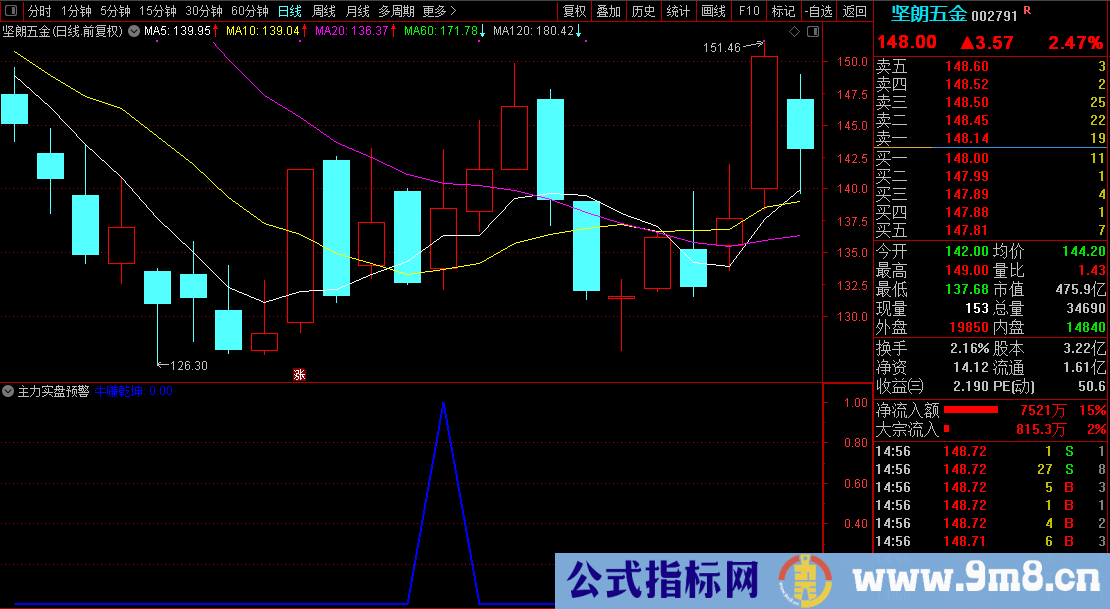Click the split-window icon beside the diamond mark

tap(813, 31)
